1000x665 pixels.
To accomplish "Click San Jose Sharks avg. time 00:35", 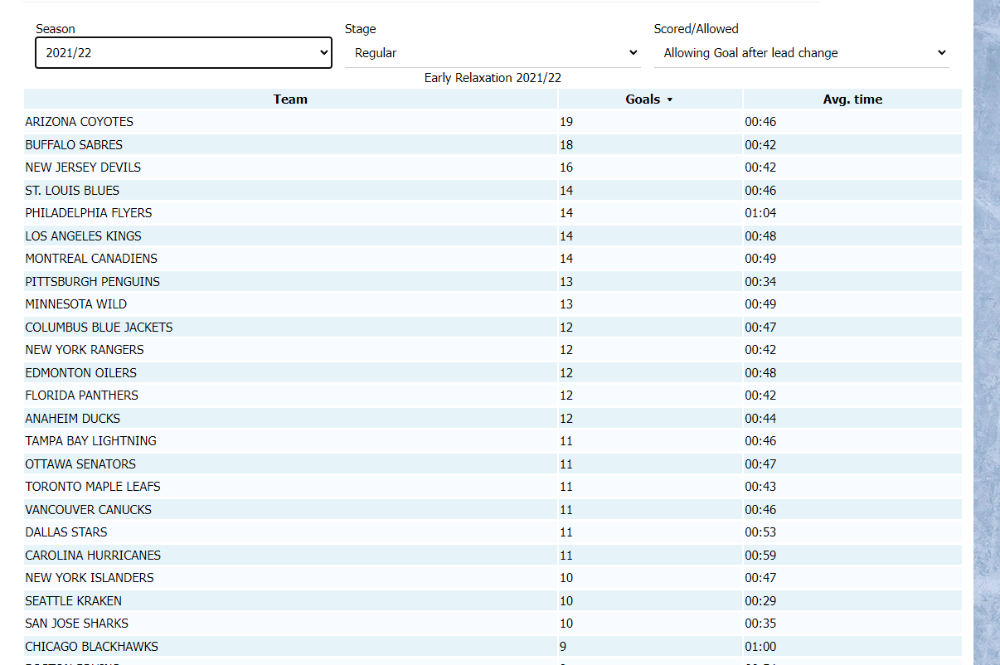I will [x=760, y=624].
